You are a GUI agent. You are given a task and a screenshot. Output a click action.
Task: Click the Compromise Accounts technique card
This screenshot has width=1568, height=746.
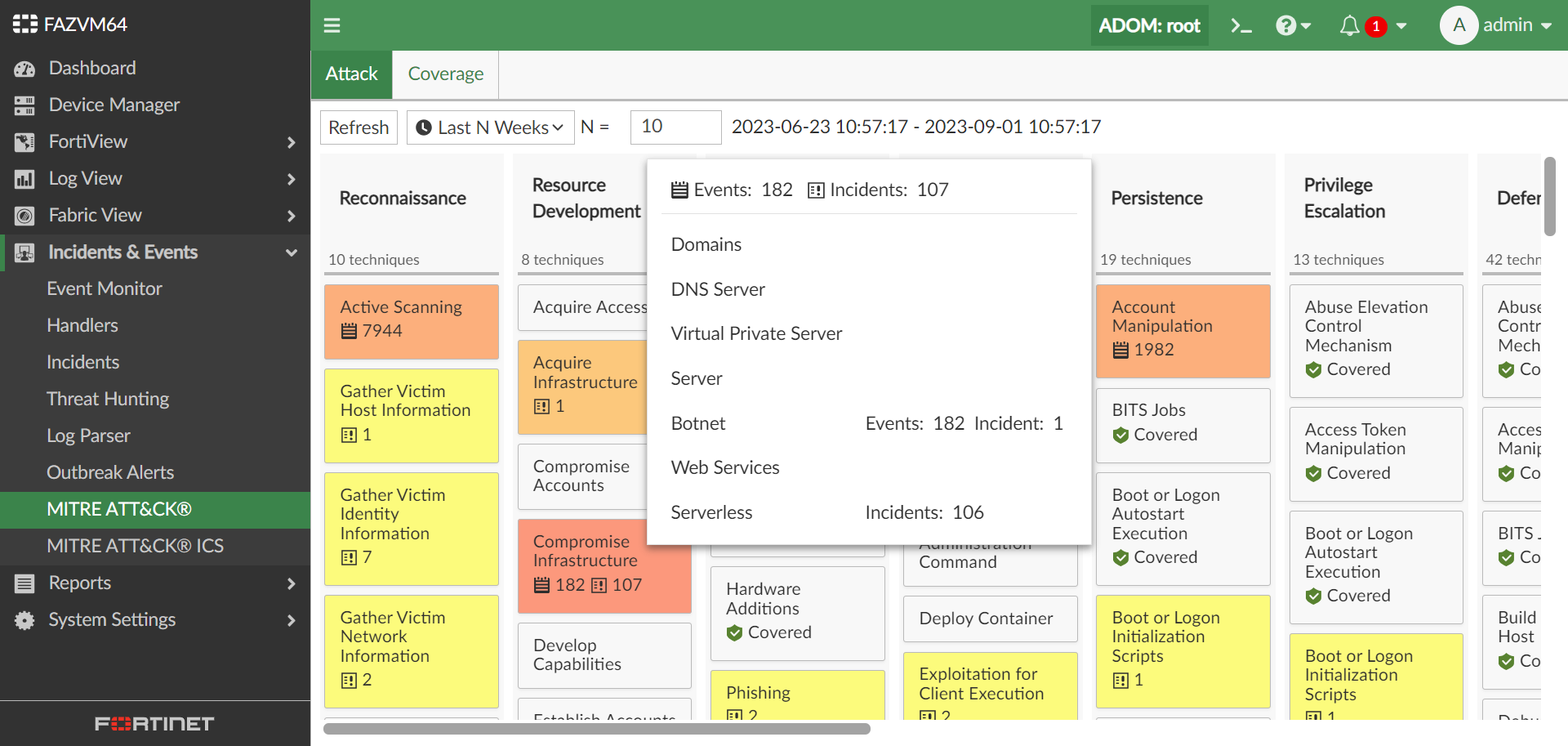[x=583, y=476]
